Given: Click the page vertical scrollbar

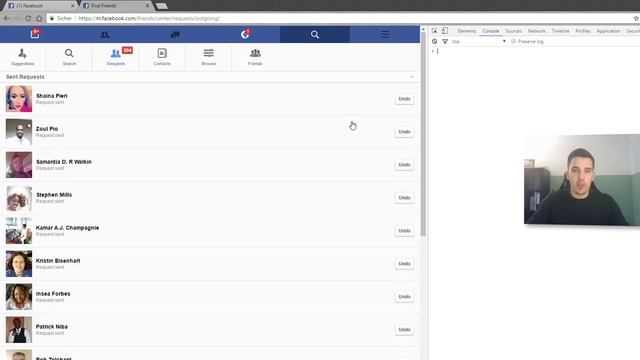Looking at the screenshot, I should (x=423, y=135).
